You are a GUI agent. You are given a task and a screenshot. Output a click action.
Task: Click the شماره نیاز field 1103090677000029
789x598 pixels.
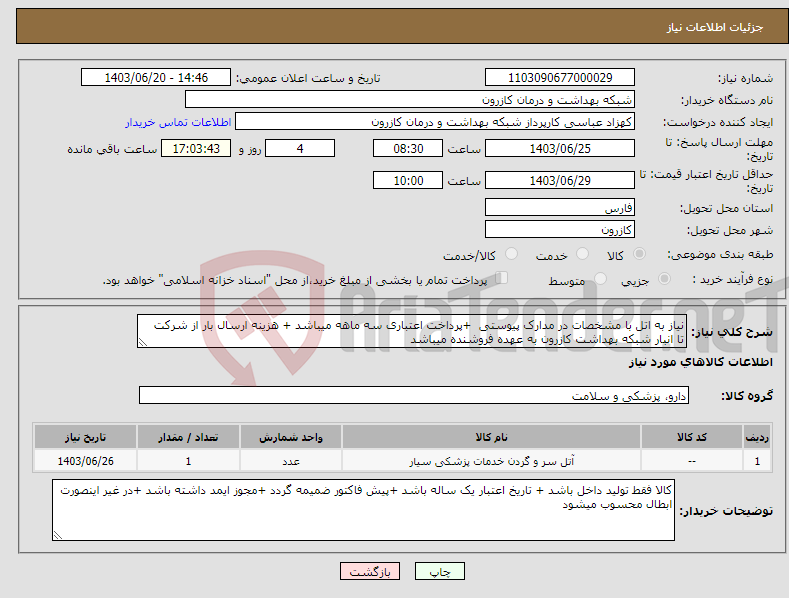pos(560,78)
